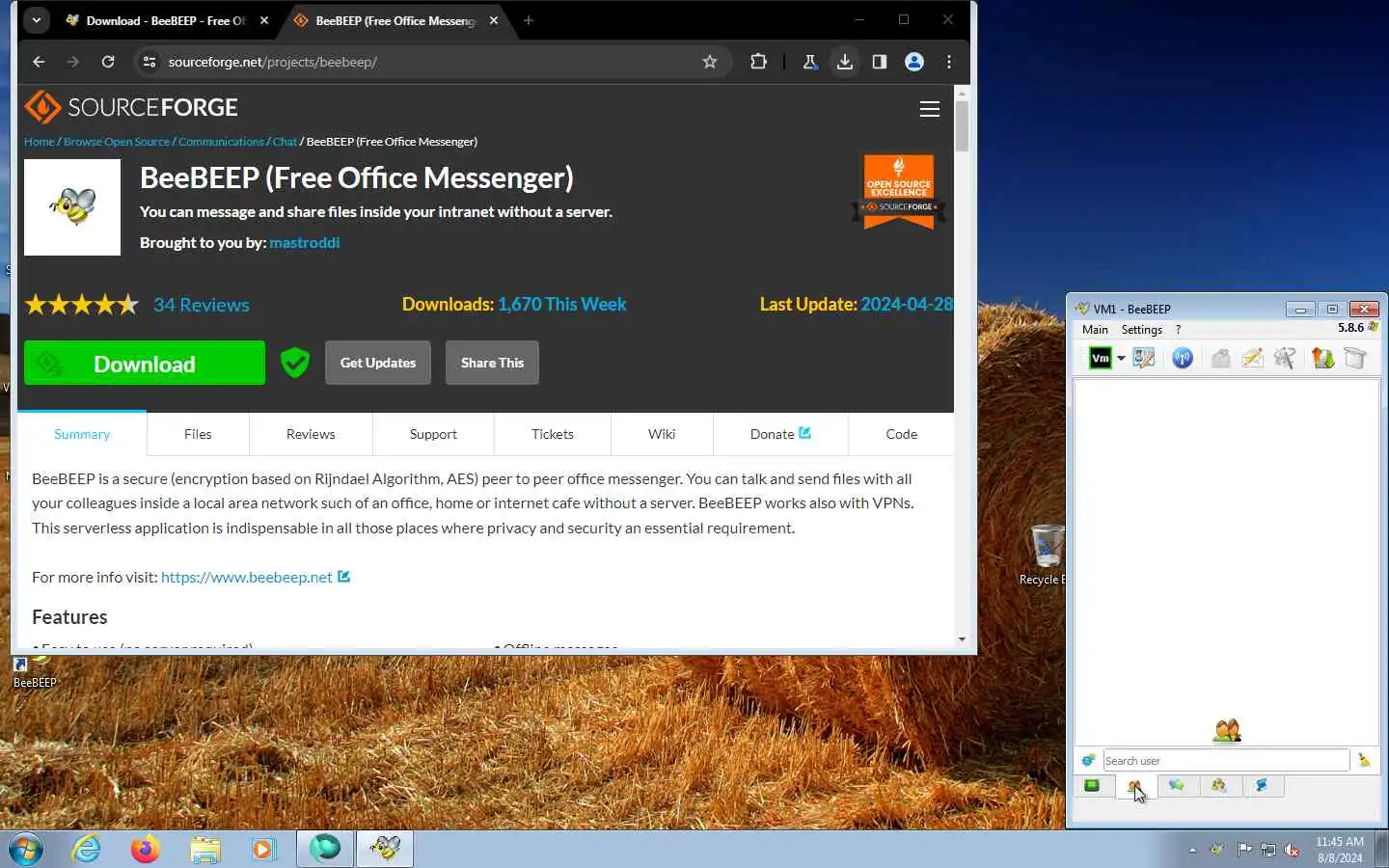Click the icon left of Search user field
The image size is (1389, 868).
coord(1088,760)
